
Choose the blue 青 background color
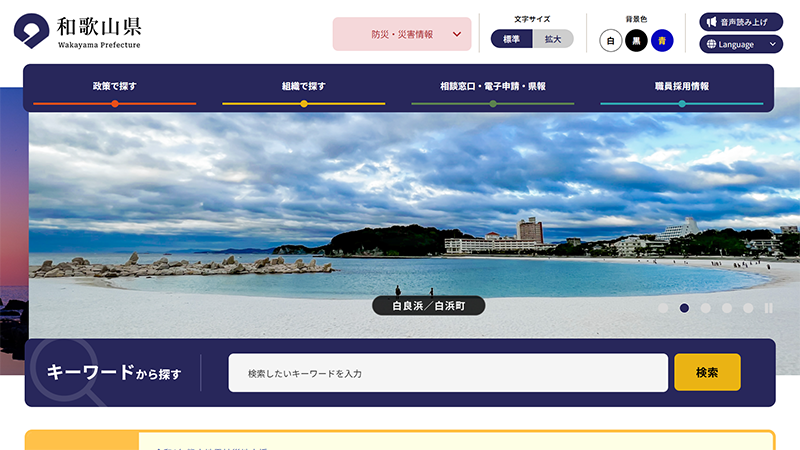click(x=662, y=41)
